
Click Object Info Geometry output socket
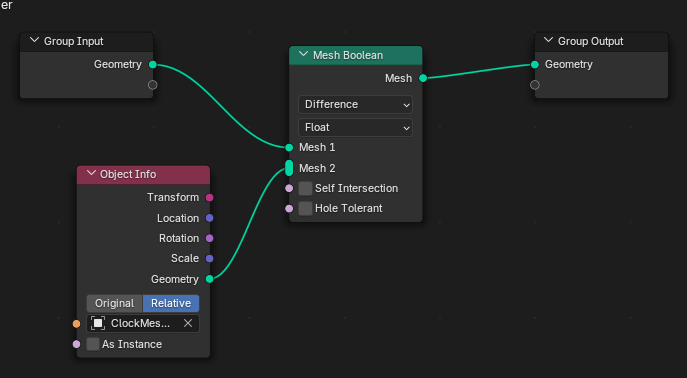[x=209, y=279]
